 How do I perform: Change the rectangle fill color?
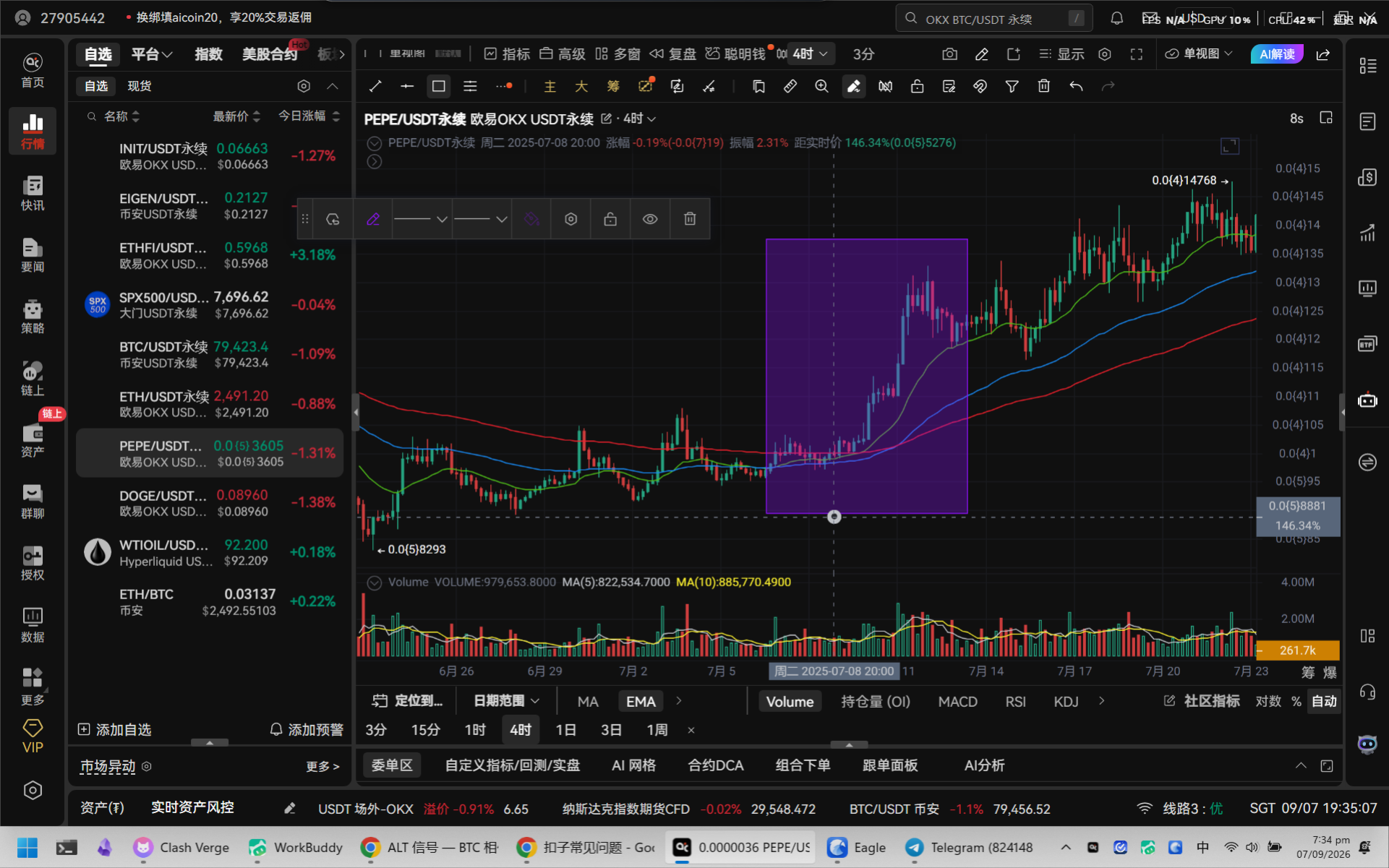pyautogui.click(x=531, y=219)
